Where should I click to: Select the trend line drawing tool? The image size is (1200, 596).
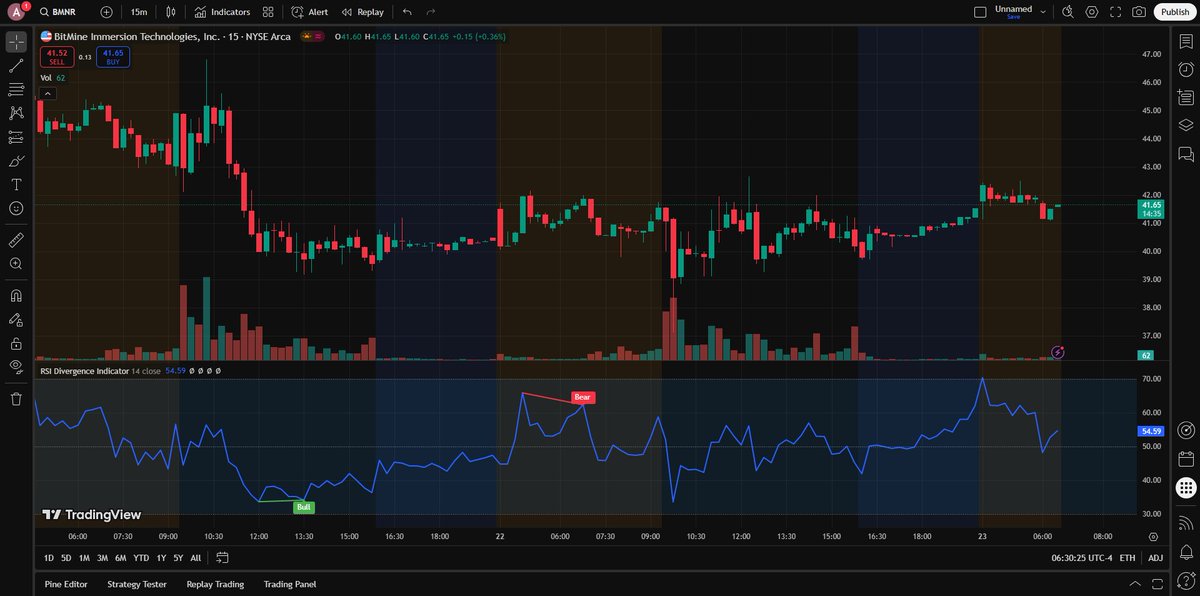point(16,66)
